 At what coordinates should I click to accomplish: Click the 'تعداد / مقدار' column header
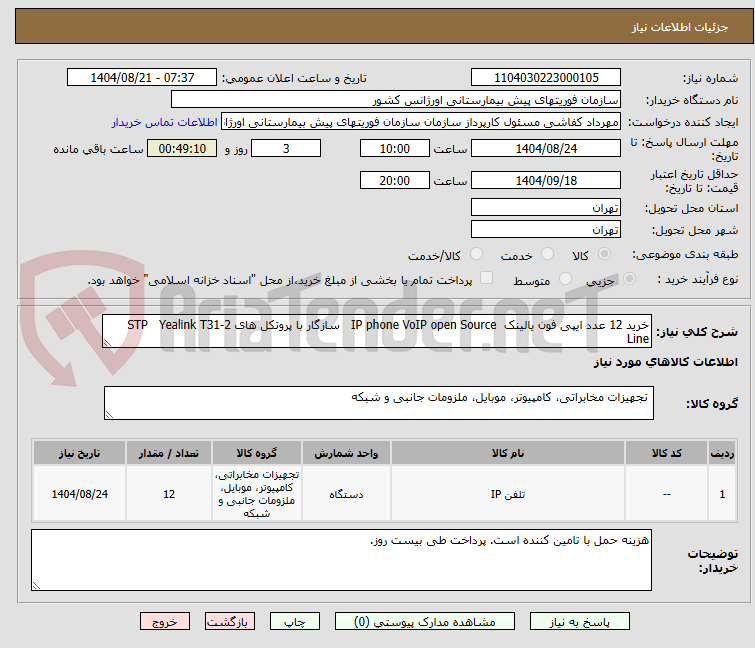169,453
